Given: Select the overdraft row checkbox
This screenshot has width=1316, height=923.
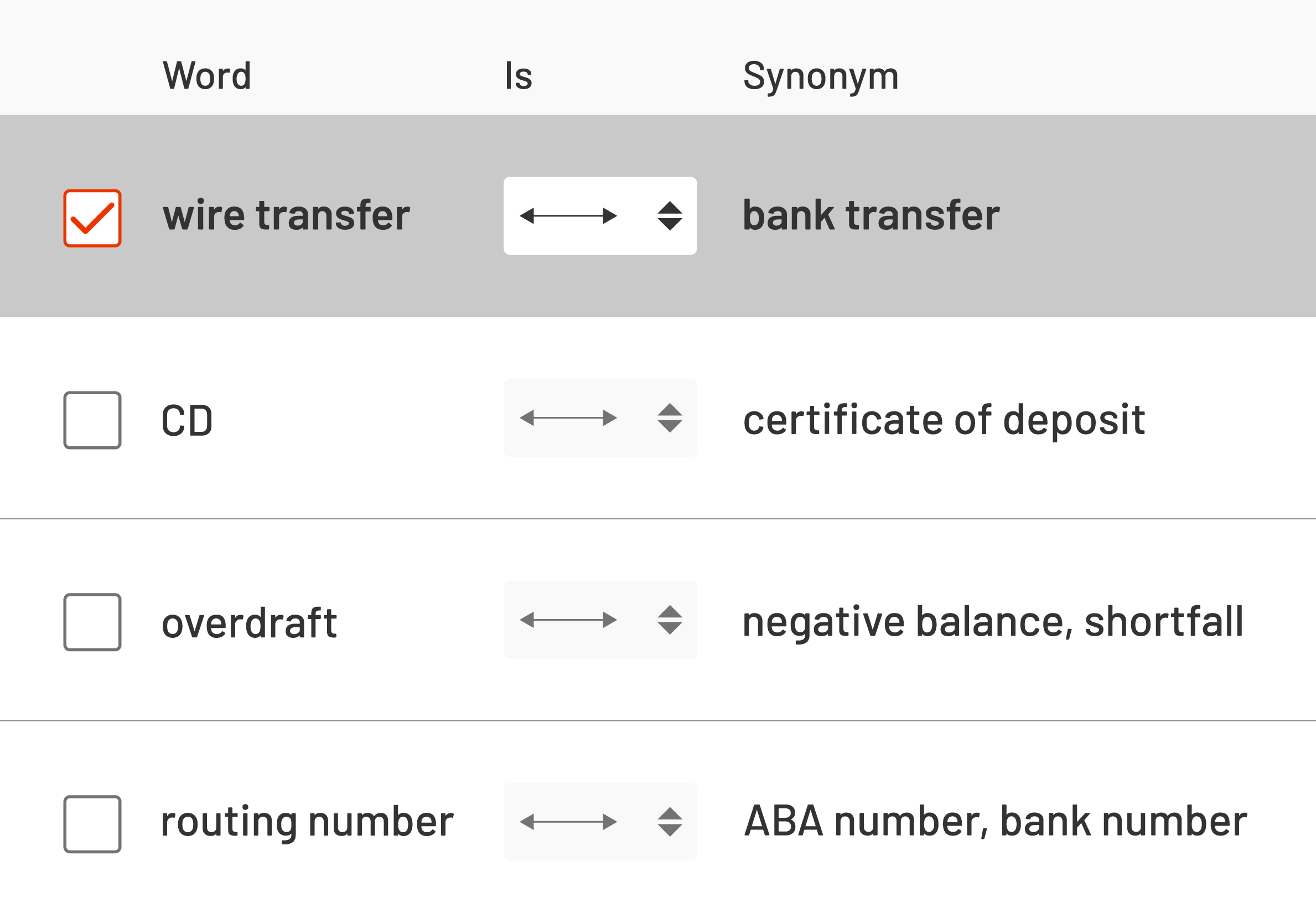Looking at the screenshot, I should pyautogui.click(x=92, y=622).
